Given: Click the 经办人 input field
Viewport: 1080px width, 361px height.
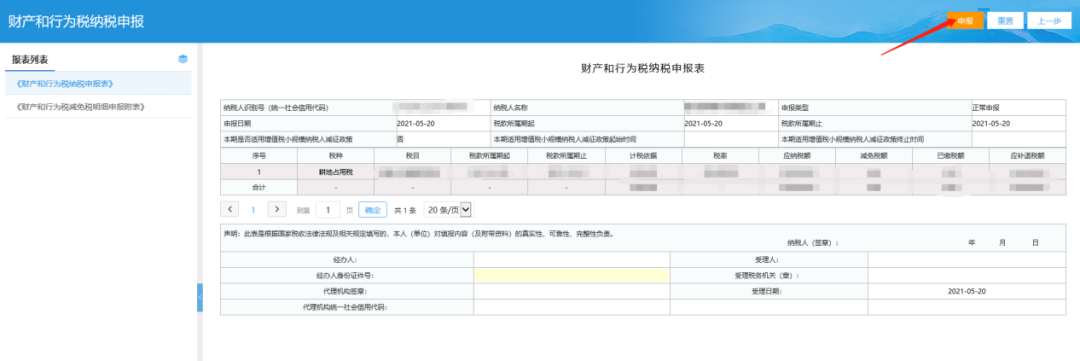Looking at the screenshot, I should pyautogui.click(x=572, y=260).
